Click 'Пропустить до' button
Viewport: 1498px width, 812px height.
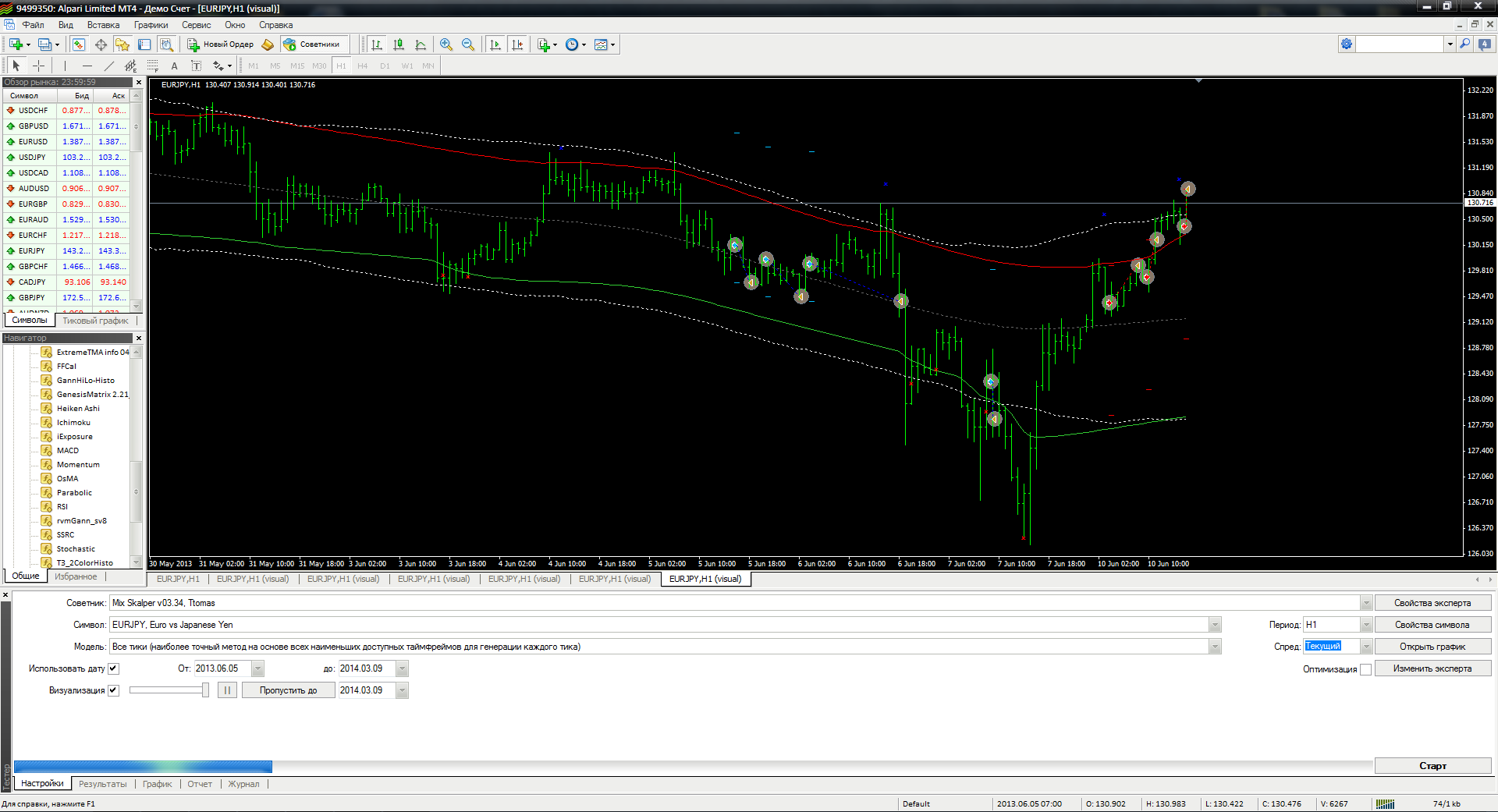coord(288,690)
